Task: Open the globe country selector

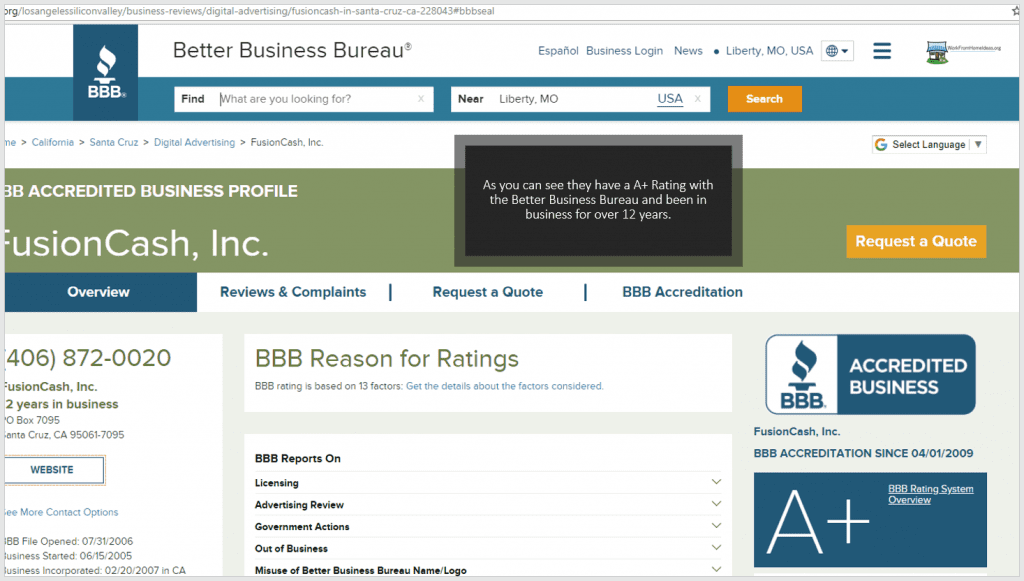Action: click(837, 51)
